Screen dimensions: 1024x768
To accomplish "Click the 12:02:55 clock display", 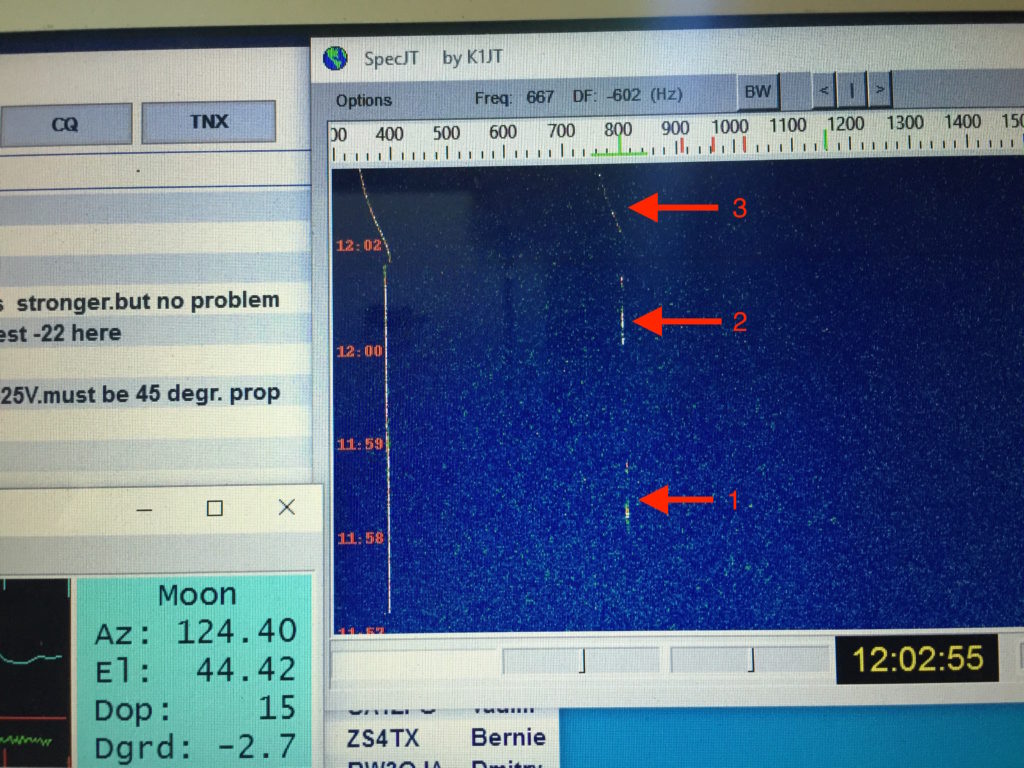I will pos(918,658).
